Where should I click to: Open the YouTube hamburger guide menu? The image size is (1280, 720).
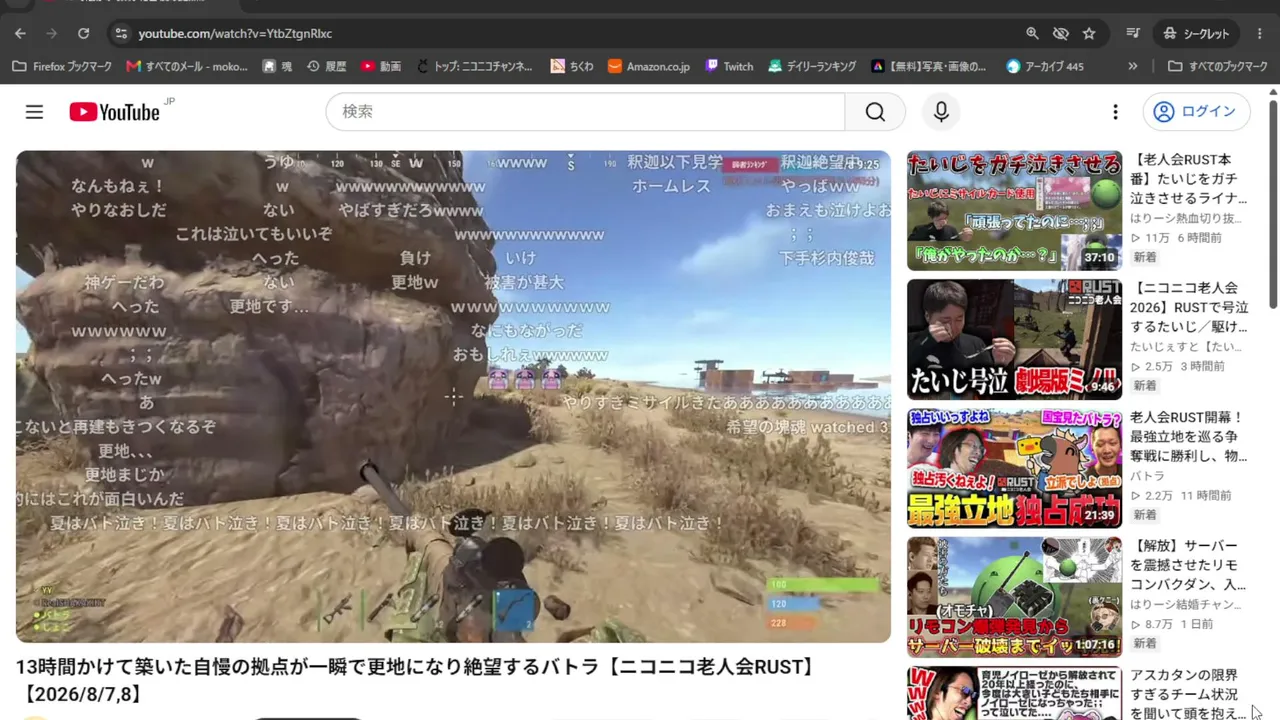pyautogui.click(x=35, y=112)
